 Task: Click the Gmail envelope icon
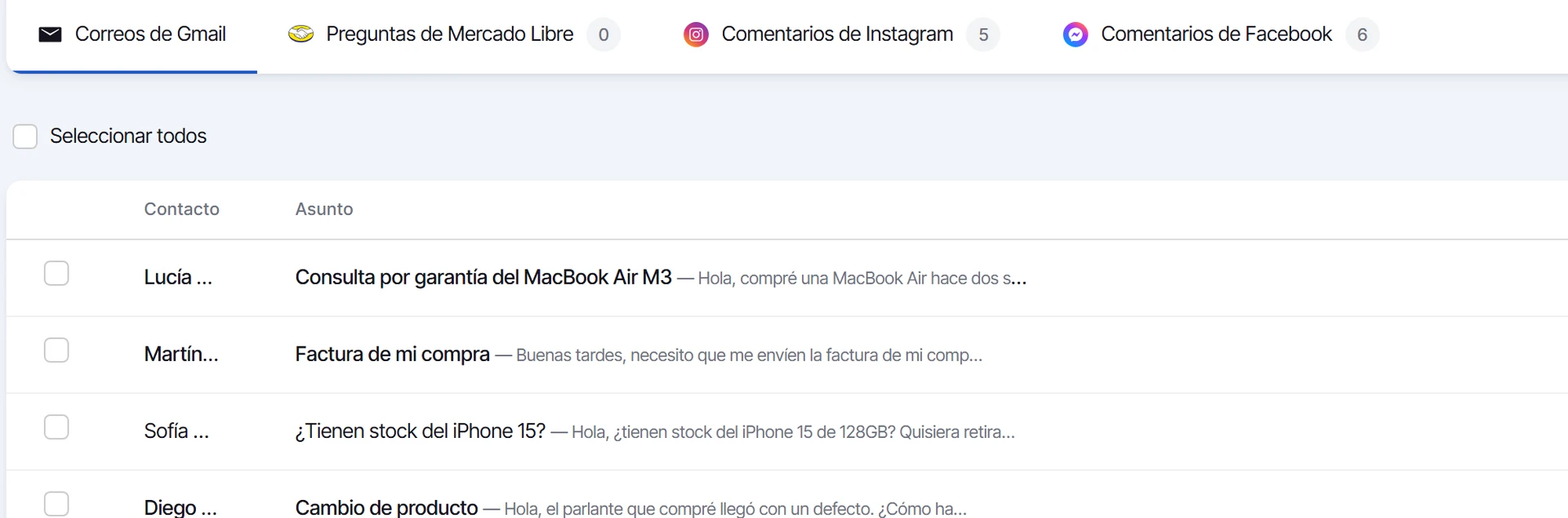pos(51,34)
